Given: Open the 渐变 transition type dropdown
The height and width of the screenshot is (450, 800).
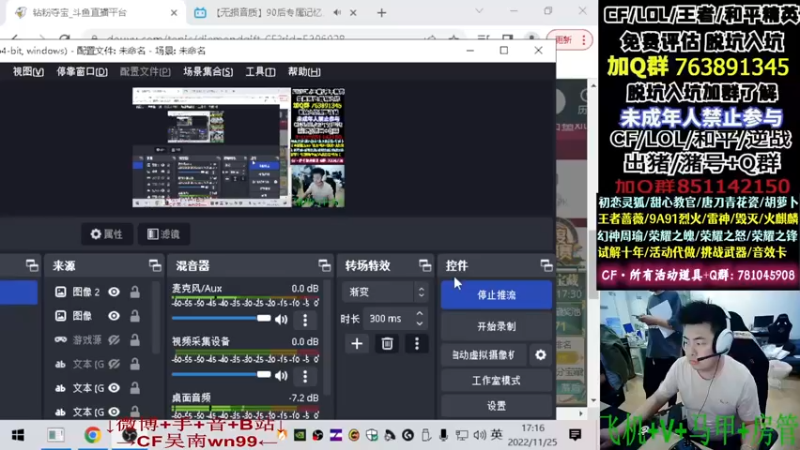Looking at the screenshot, I should tap(385, 292).
